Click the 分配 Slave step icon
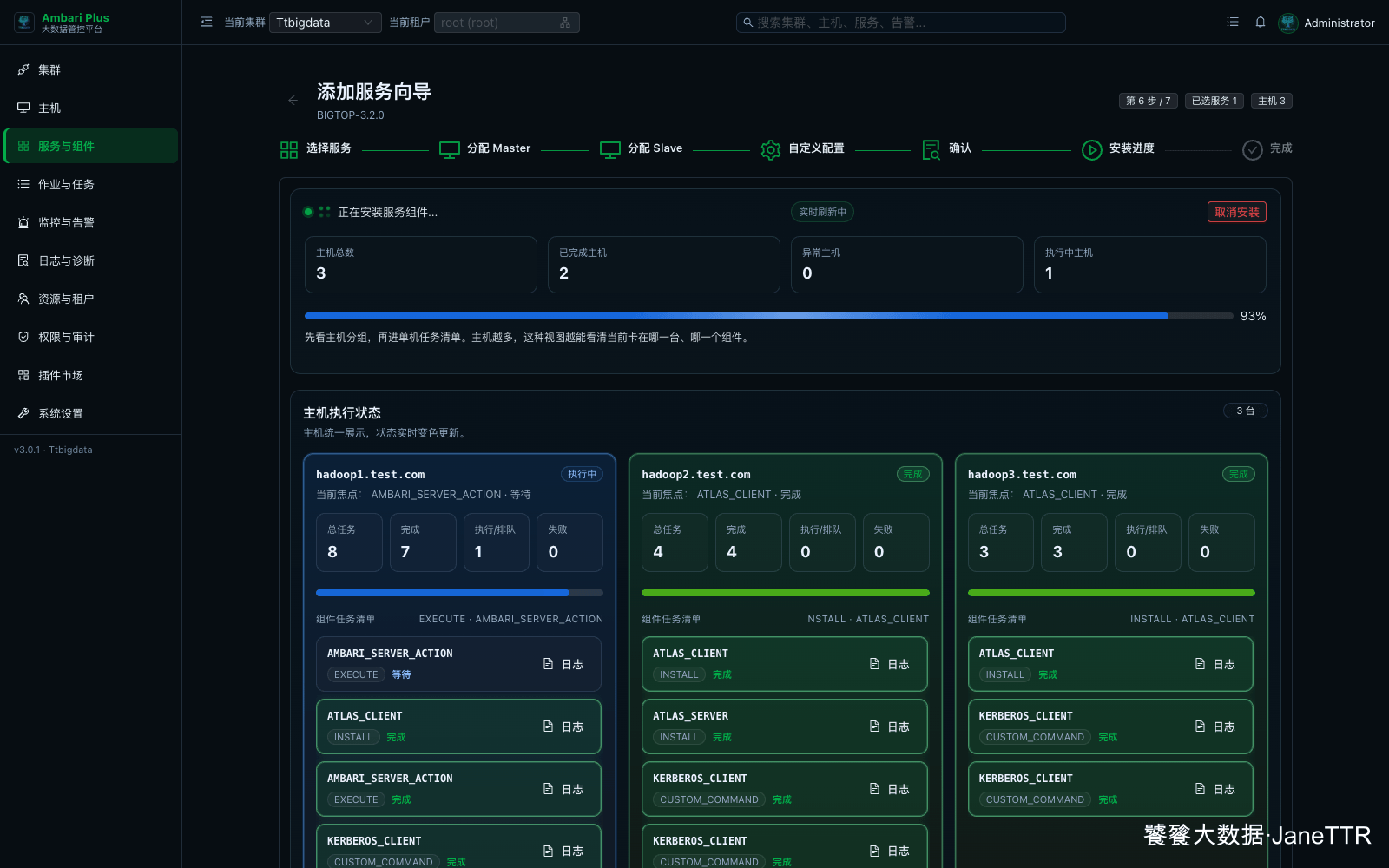The width and height of the screenshot is (1389, 868). pyautogui.click(x=610, y=150)
